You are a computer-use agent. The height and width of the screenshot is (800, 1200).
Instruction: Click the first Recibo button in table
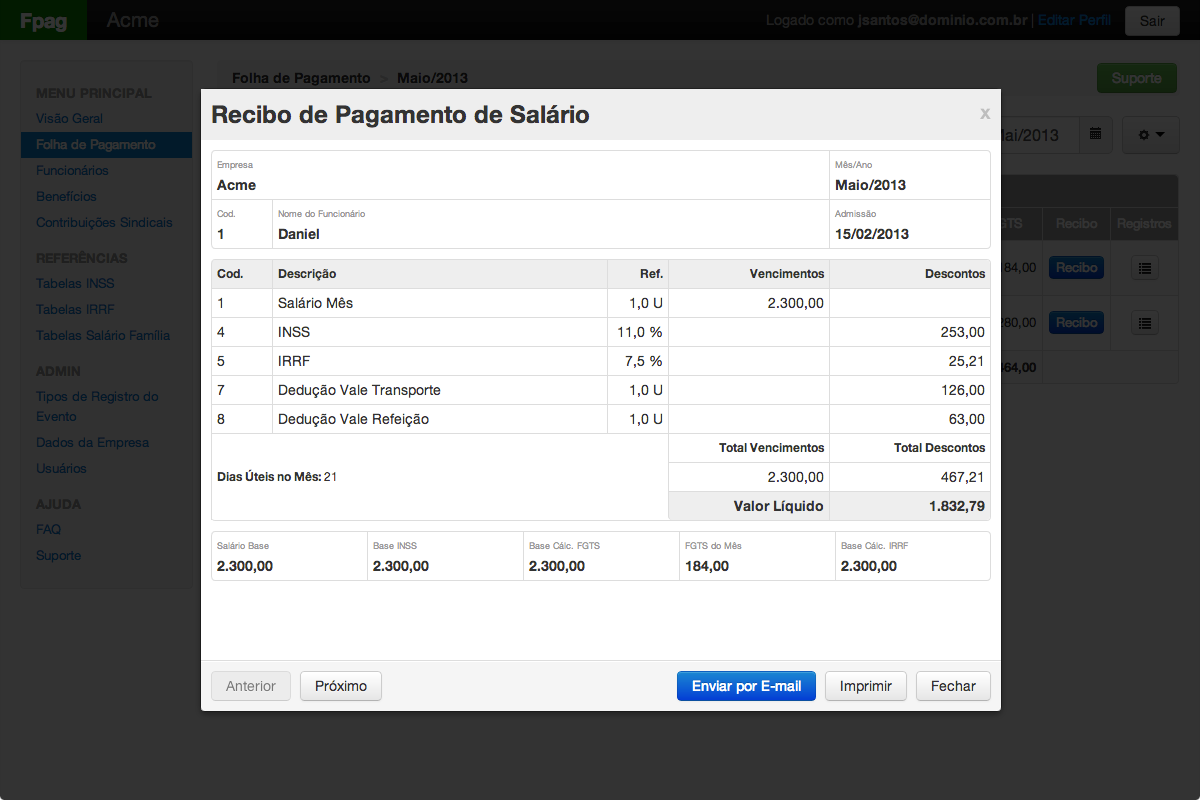tap(1076, 267)
